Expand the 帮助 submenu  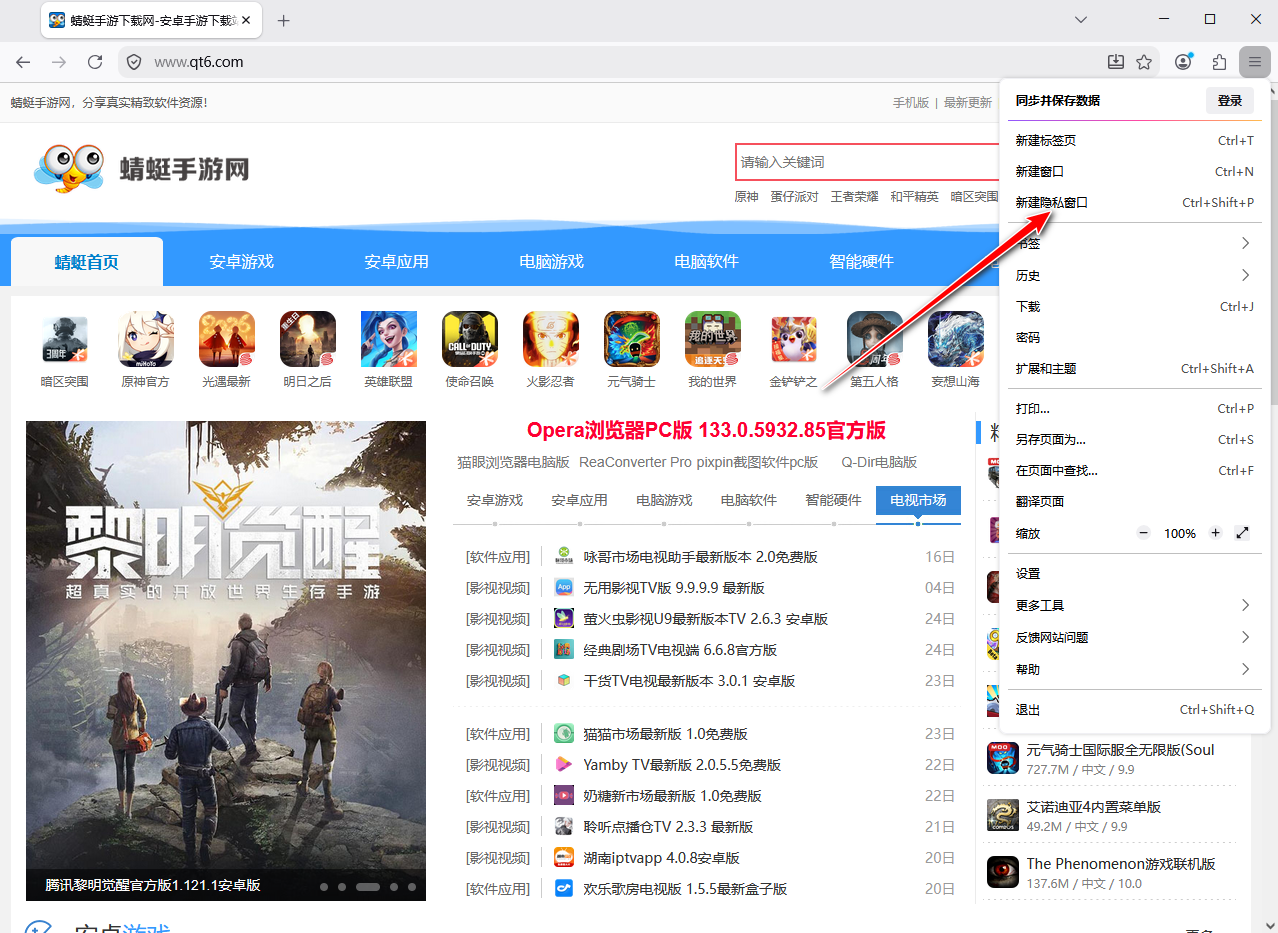(1135, 669)
